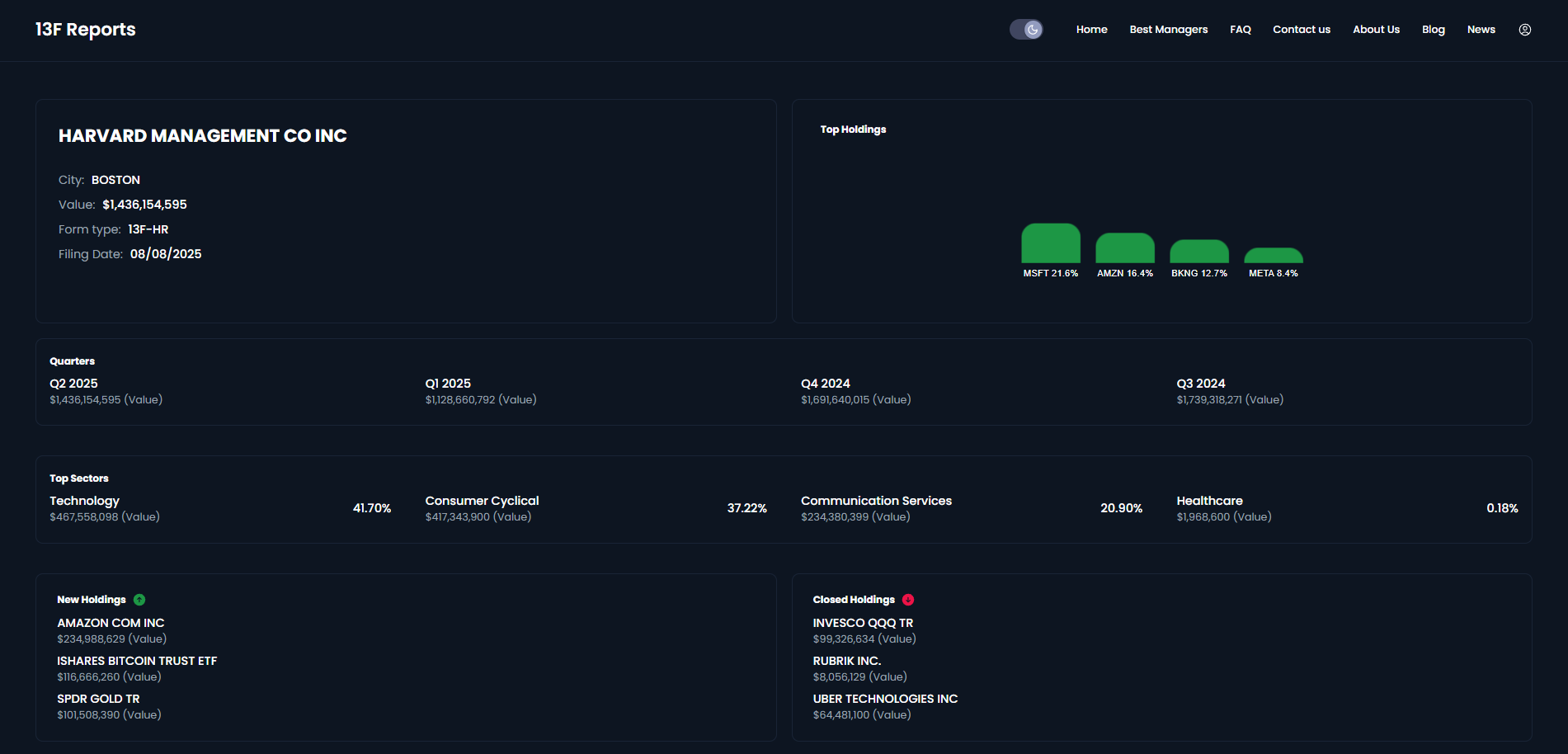The height and width of the screenshot is (754, 1568).
Task: Open About Us page
Action: point(1376,30)
